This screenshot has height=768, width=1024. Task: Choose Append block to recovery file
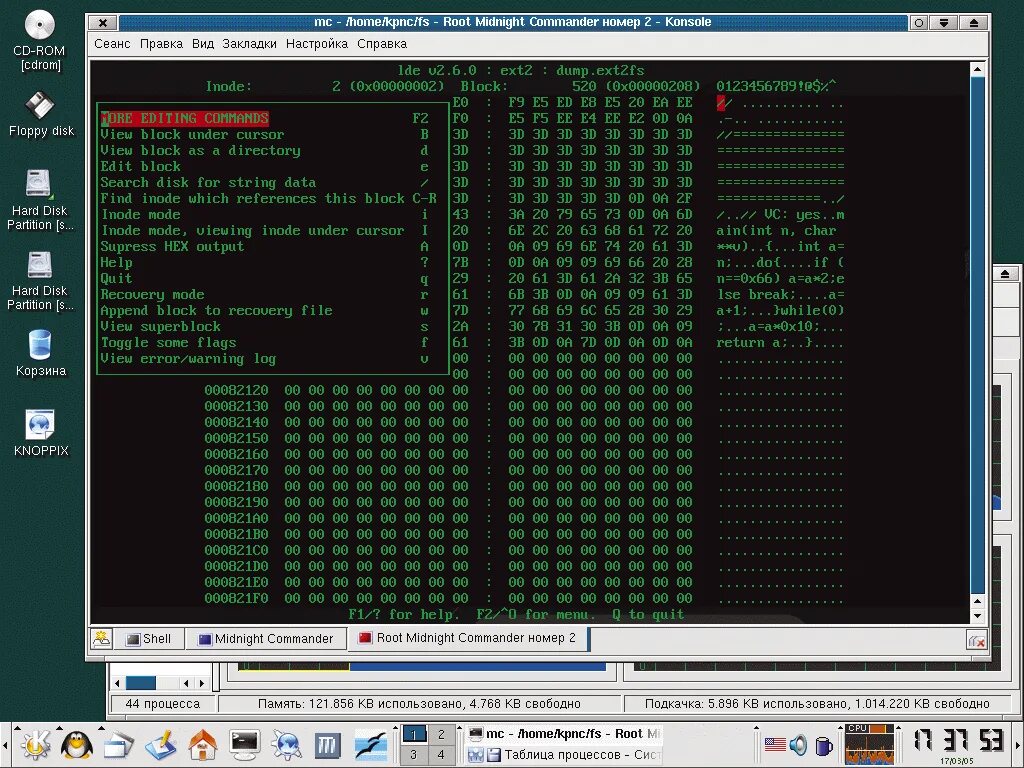tap(264, 310)
